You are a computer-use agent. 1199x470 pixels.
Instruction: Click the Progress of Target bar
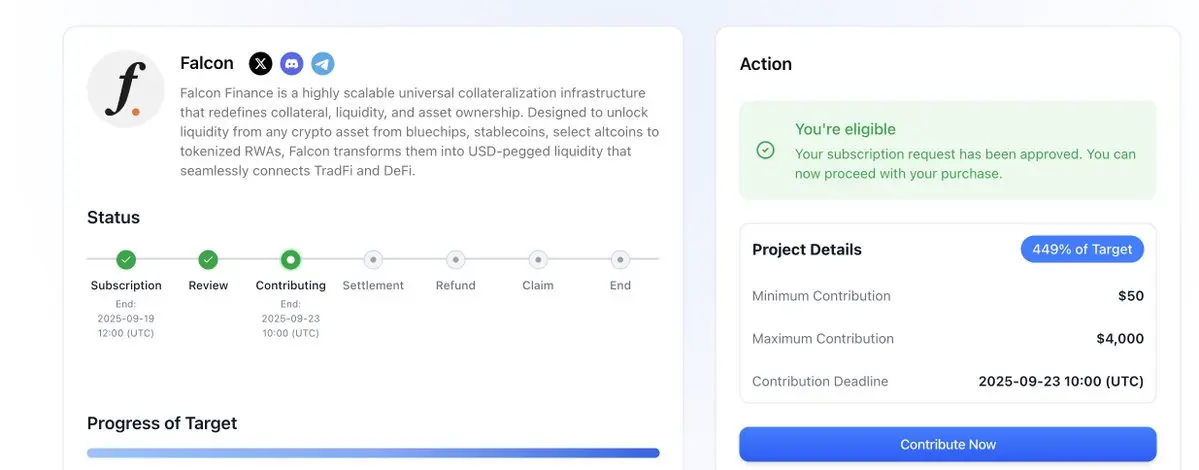tap(373, 453)
